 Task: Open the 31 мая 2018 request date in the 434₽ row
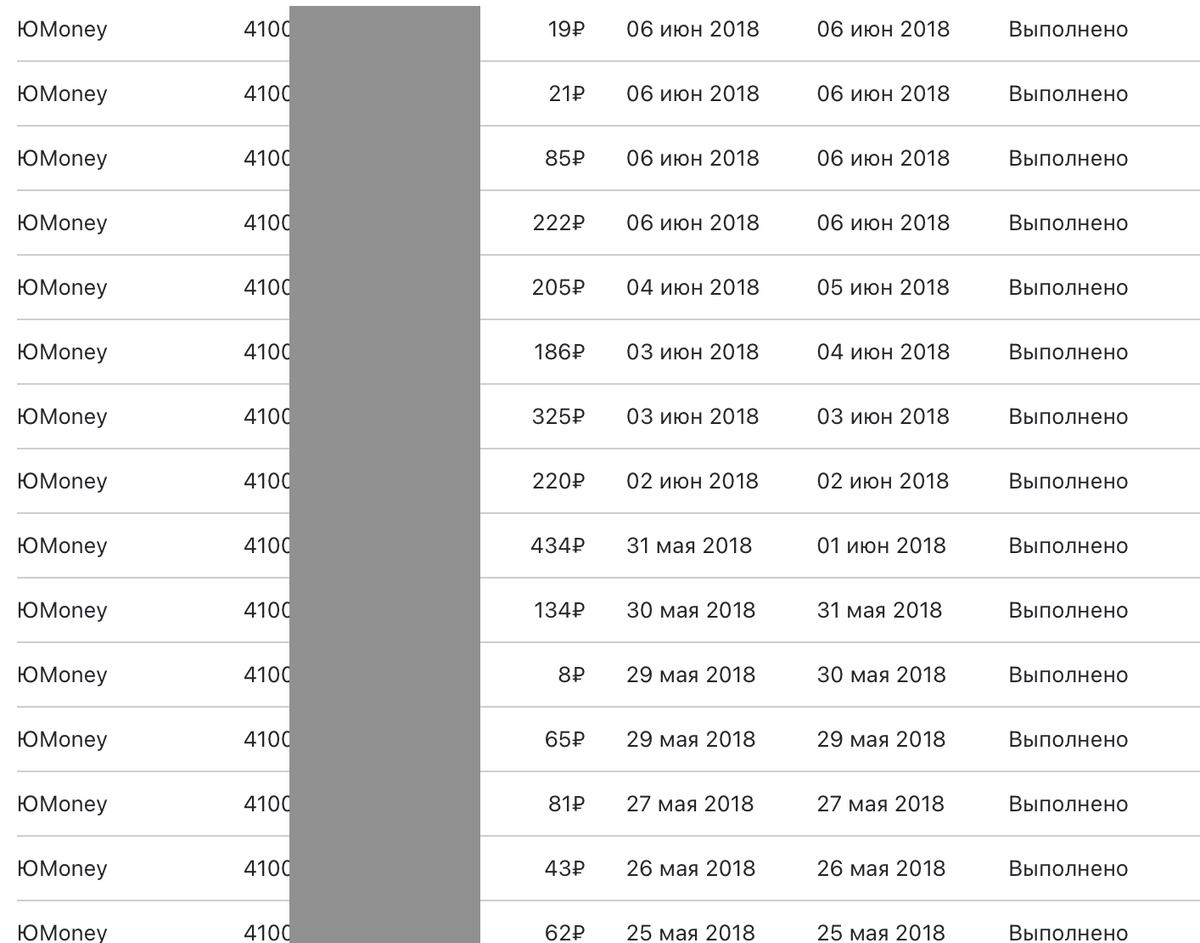pos(689,546)
